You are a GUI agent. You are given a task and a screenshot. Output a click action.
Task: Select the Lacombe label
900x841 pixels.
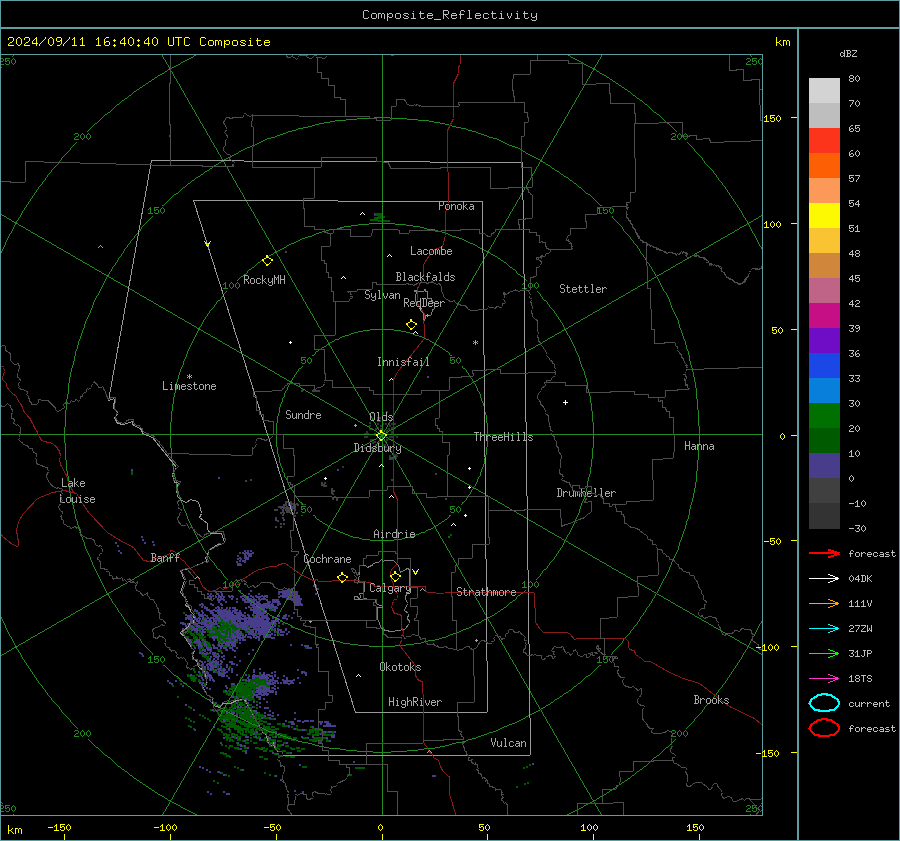431,251
